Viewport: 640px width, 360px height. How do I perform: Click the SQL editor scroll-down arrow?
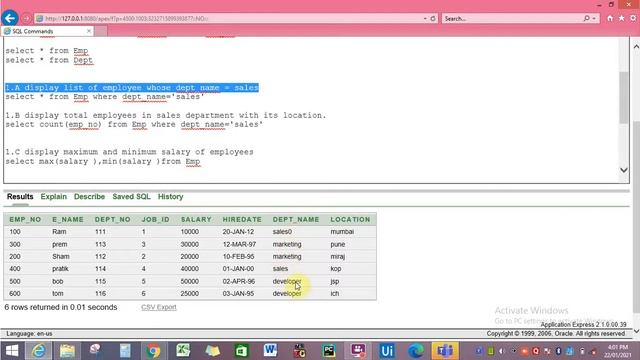tap(624, 170)
